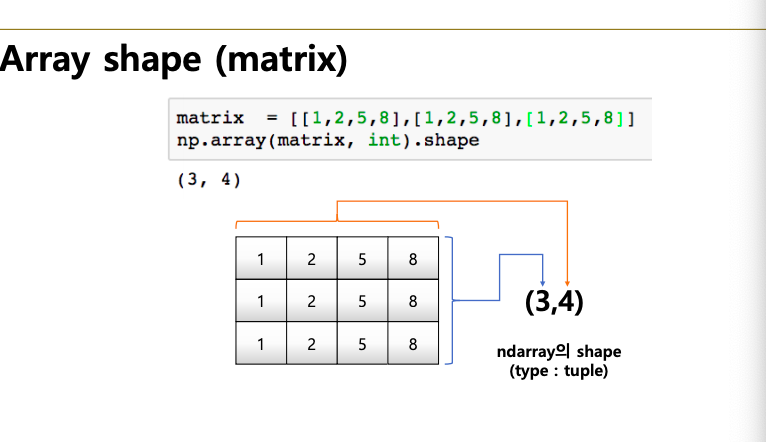
Task: Click the green 'int' keyword in the code
Action: (384, 140)
